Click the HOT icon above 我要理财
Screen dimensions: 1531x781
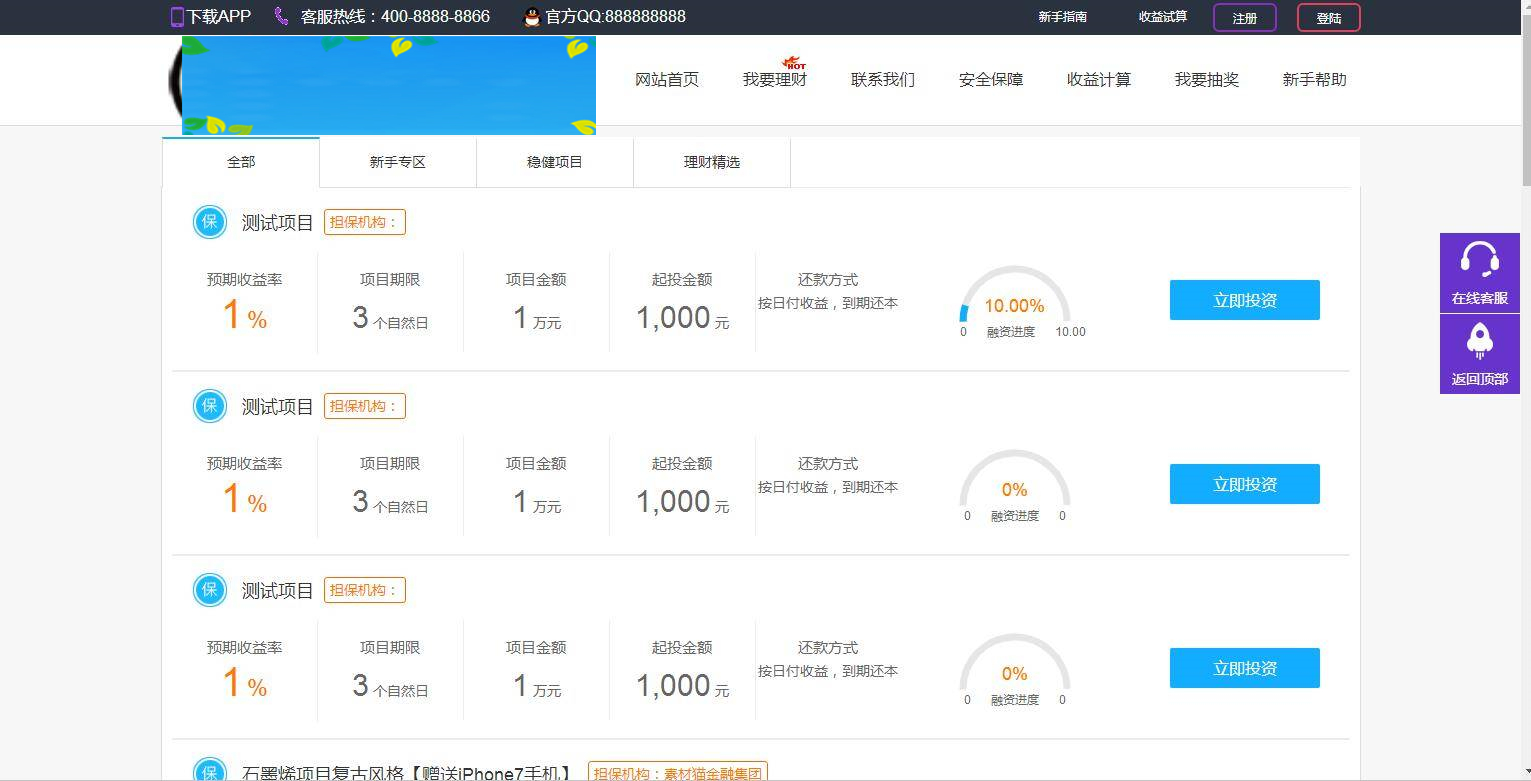(793, 63)
